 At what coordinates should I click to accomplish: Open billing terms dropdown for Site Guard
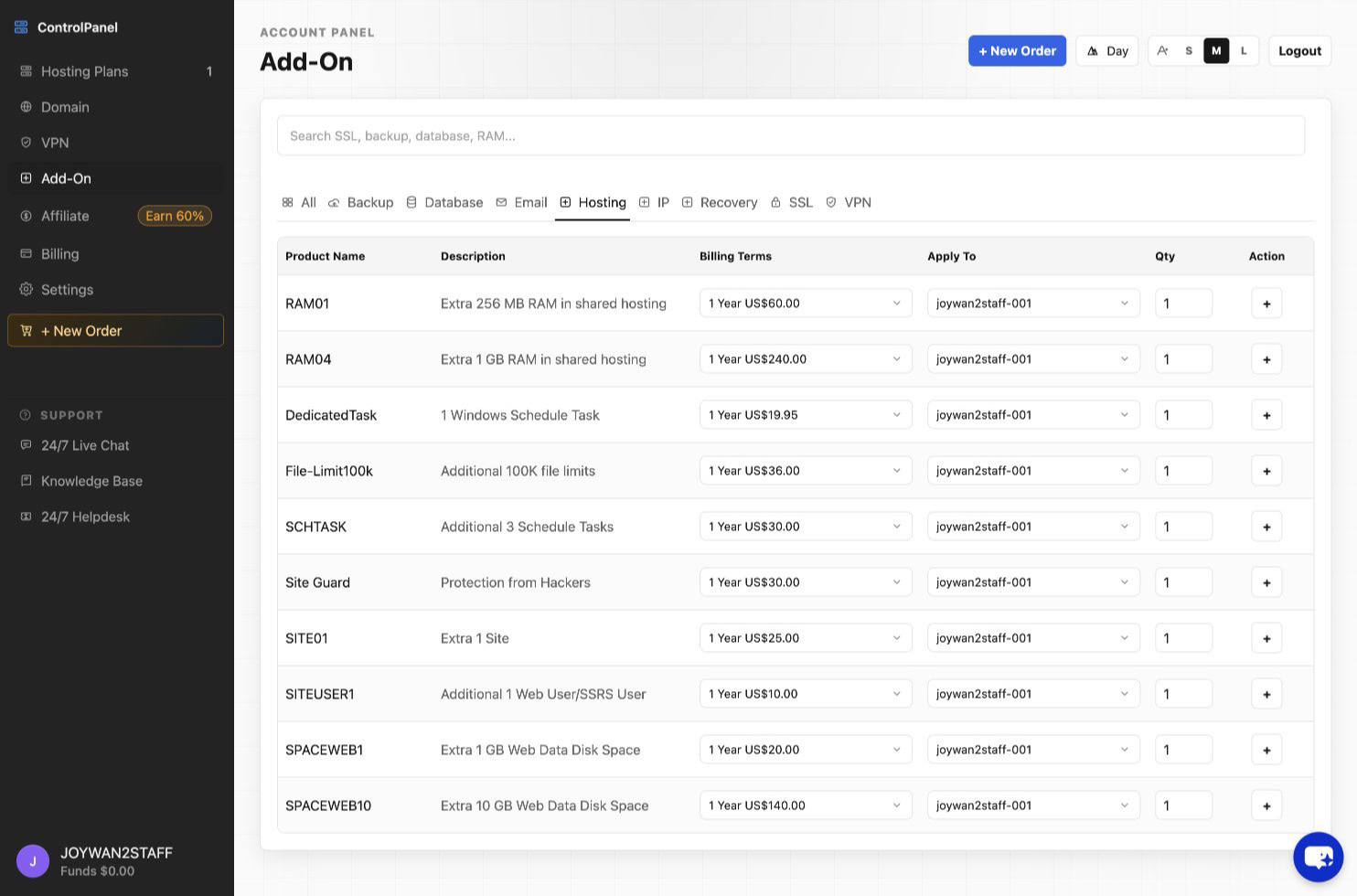tap(806, 582)
